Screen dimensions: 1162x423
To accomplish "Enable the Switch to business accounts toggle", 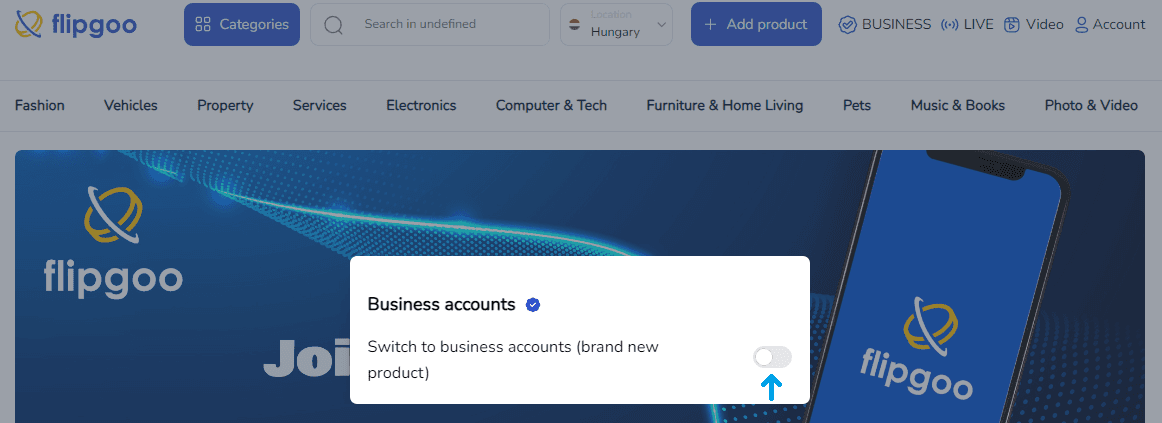I will coord(772,357).
